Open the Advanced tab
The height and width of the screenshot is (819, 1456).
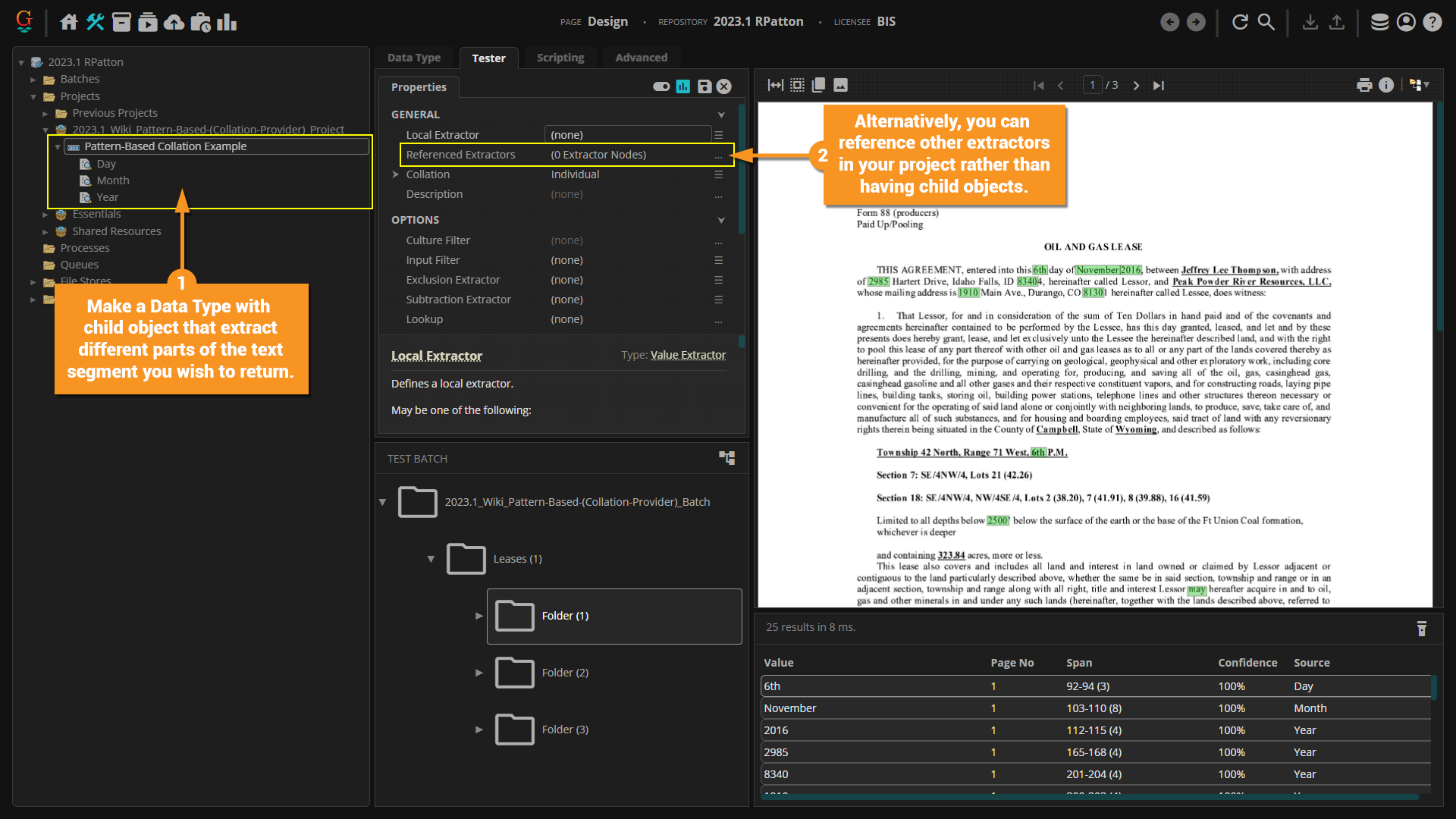pyautogui.click(x=641, y=58)
